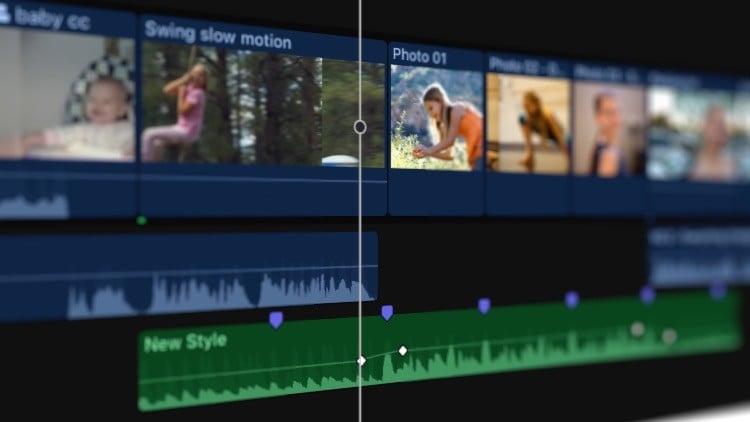Click the leftmost purple marker above New Style
The height and width of the screenshot is (422, 750).
(276, 319)
